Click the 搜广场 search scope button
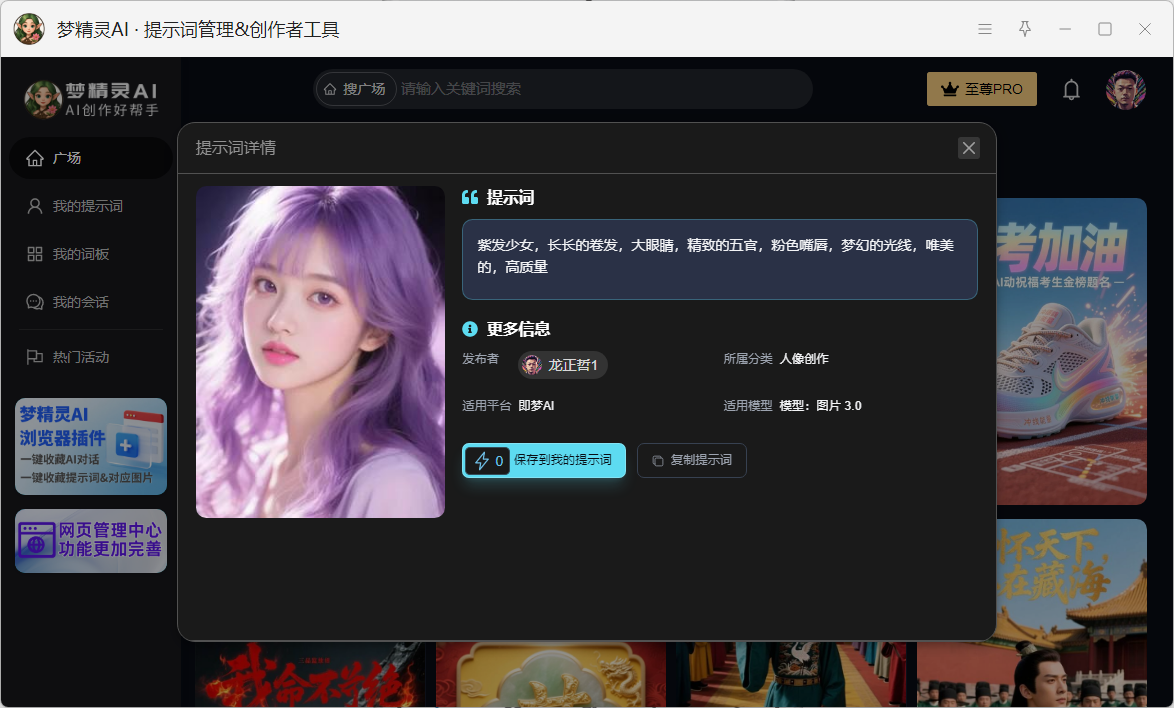Screen dimensions: 1174x708 tap(355, 89)
